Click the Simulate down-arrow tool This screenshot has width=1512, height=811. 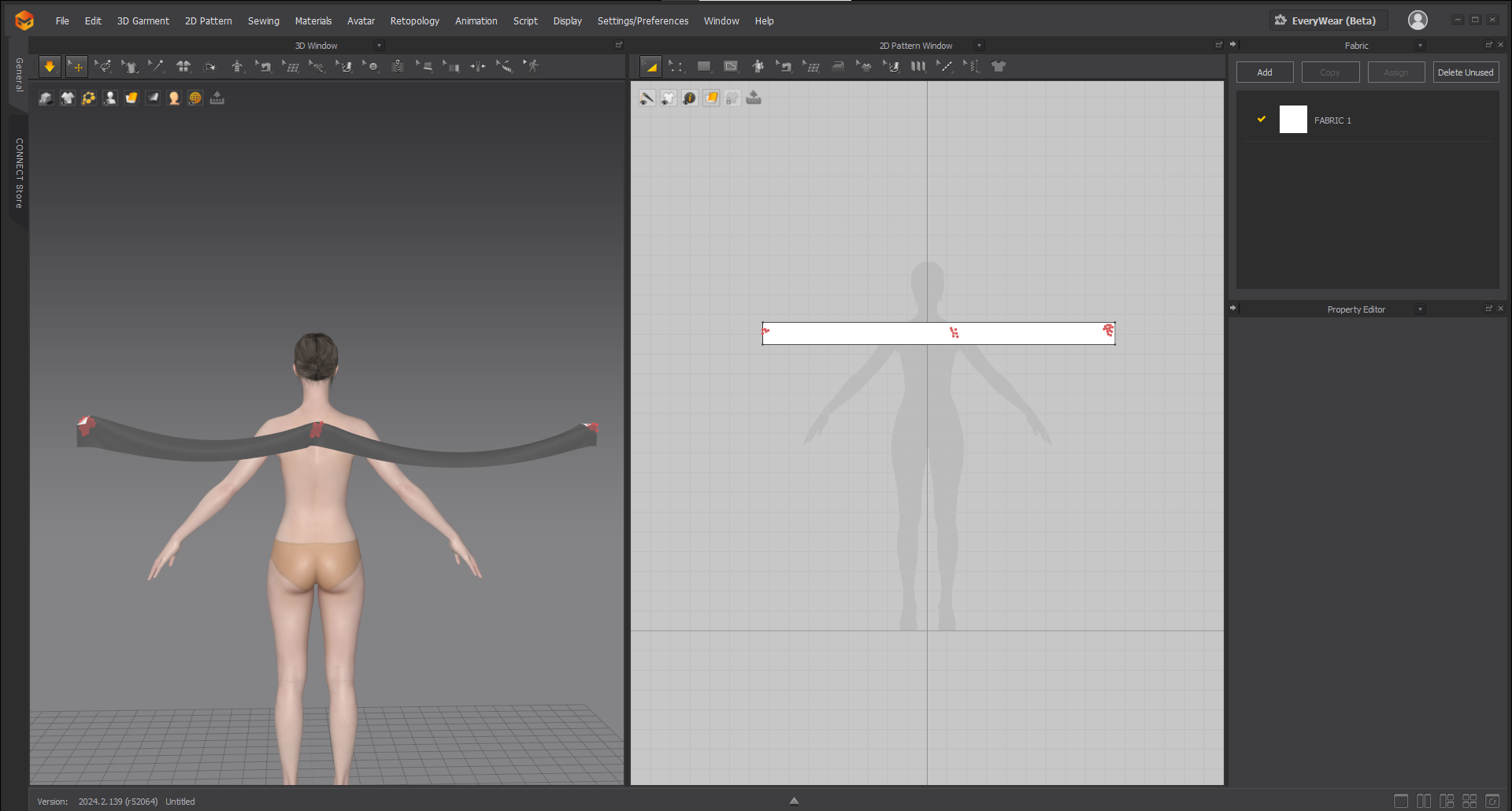50,67
